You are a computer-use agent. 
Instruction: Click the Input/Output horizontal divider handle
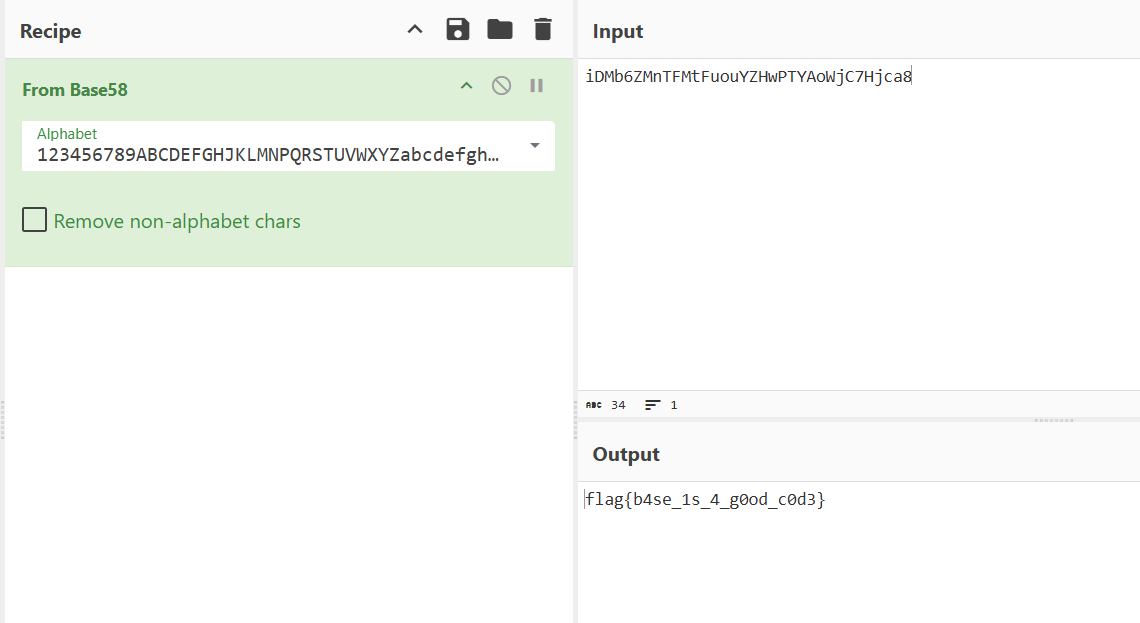pyautogui.click(x=1053, y=420)
